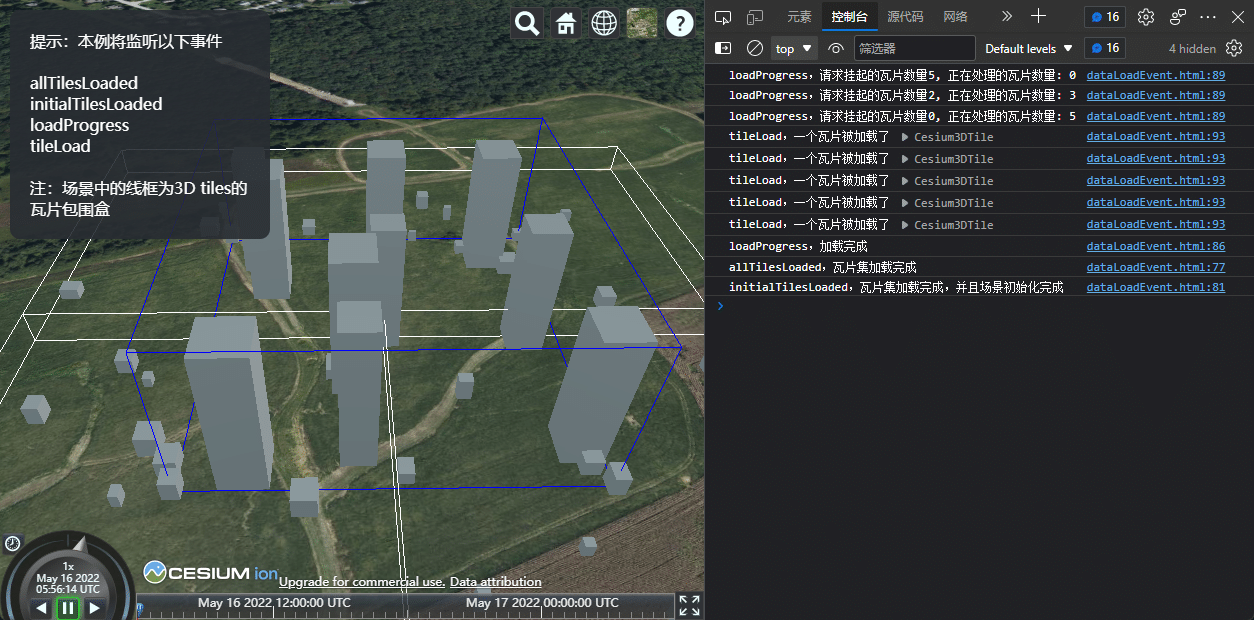Click the plus to add DevTools tool
The height and width of the screenshot is (620, 1254).
1038,16
